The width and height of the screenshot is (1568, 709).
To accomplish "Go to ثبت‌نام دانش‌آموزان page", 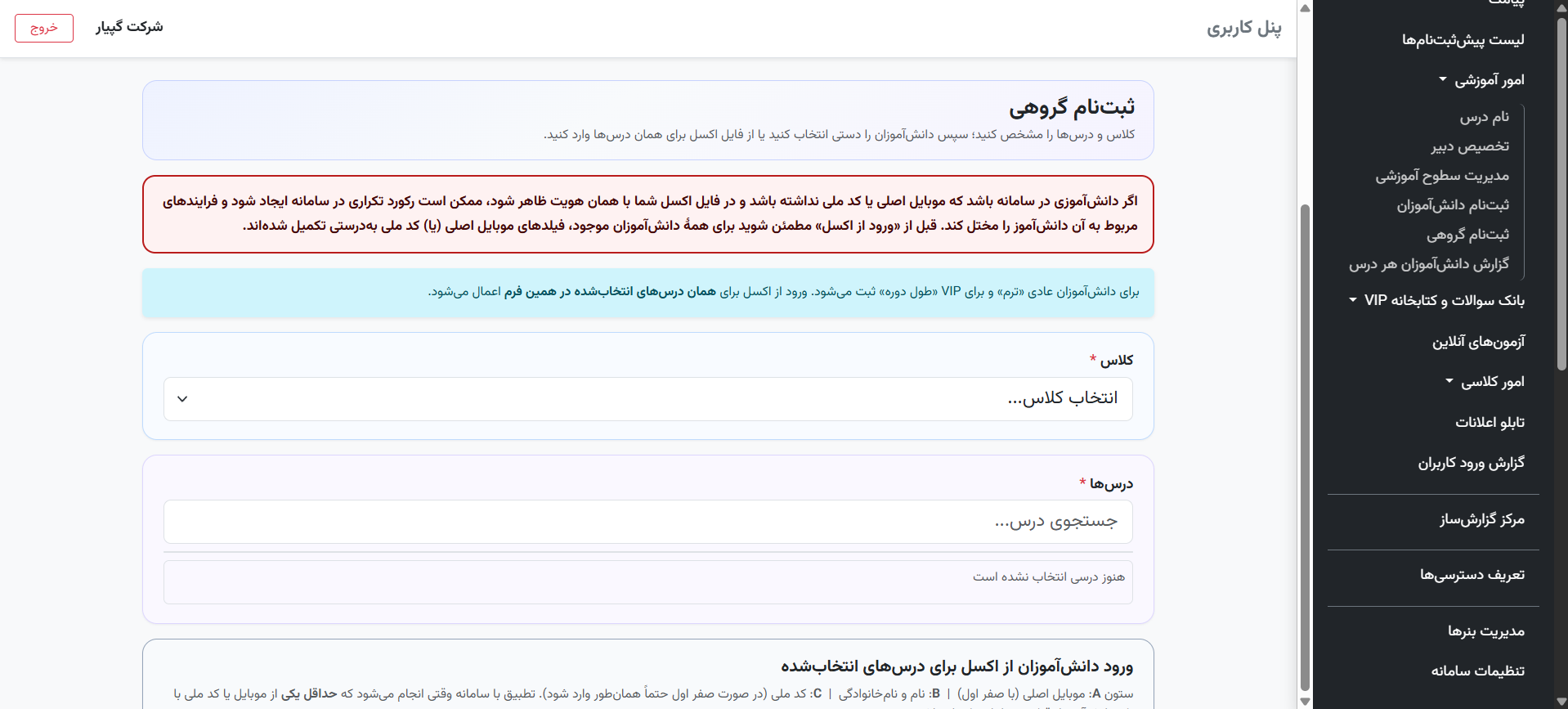I will [1453, 205].
